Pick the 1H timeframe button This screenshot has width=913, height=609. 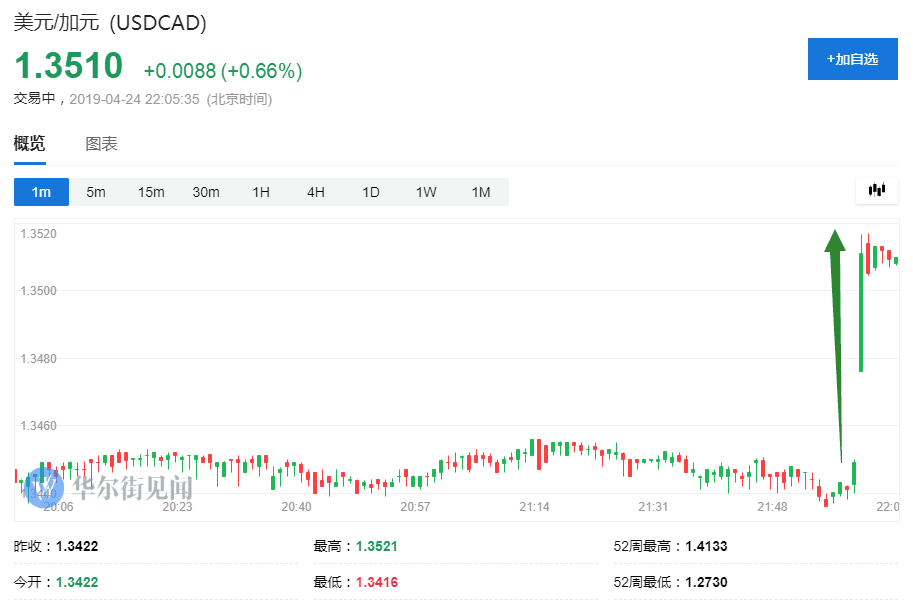[261, 192]
